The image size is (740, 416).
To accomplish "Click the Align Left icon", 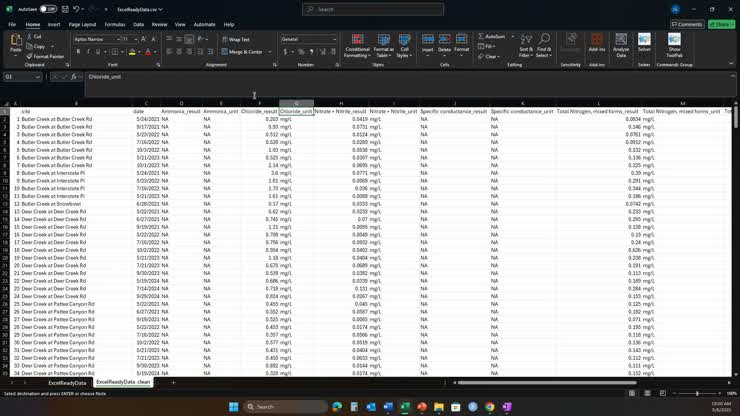I will [169, 51].
